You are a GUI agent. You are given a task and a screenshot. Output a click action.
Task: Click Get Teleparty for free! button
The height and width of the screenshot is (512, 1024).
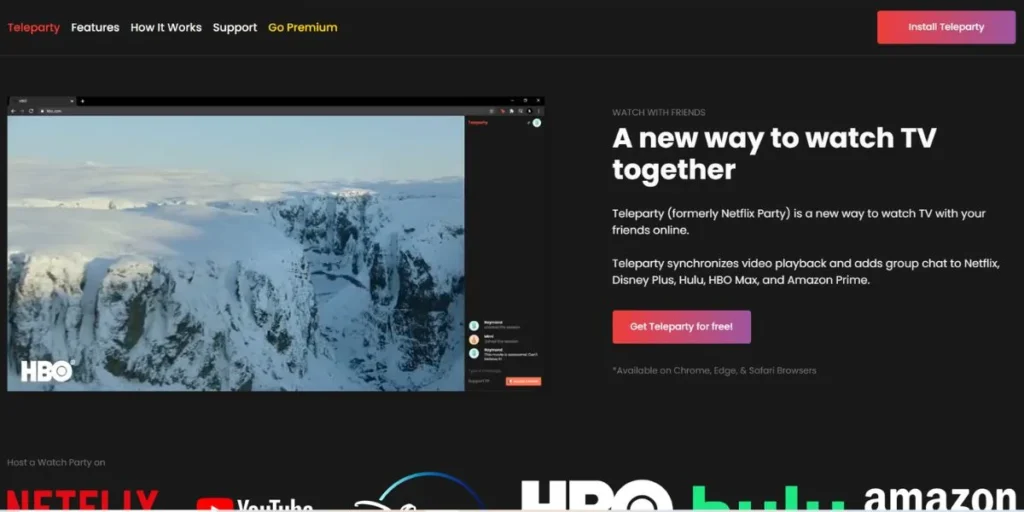[681, 327]
